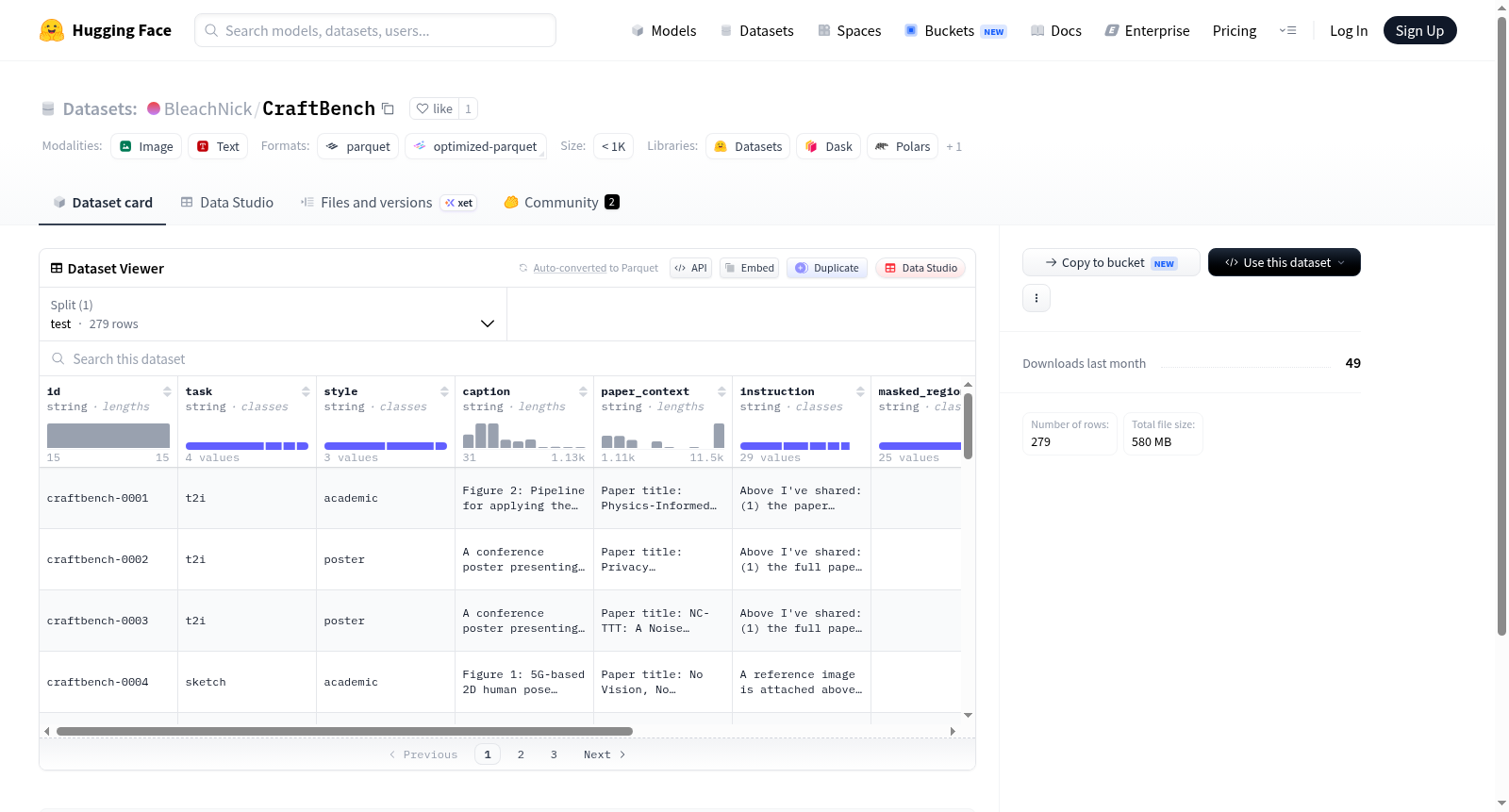The image size is (1509, 812).
Task: Select the optimized-parquet format tag
Action: click(475, 146)
